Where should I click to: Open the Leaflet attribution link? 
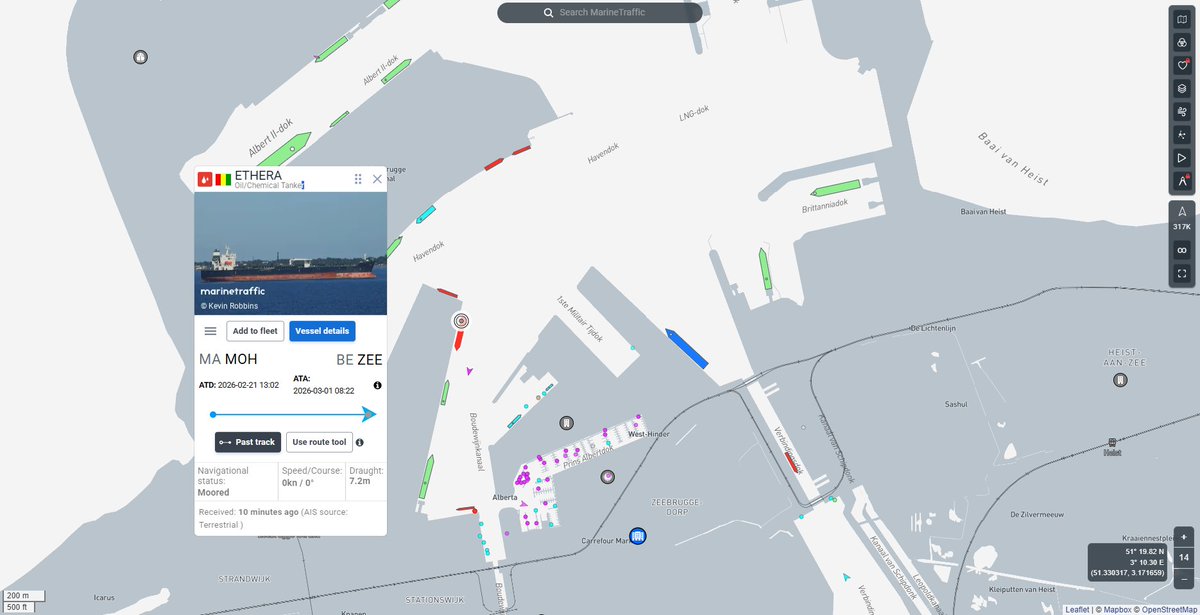click(1077, 609)
